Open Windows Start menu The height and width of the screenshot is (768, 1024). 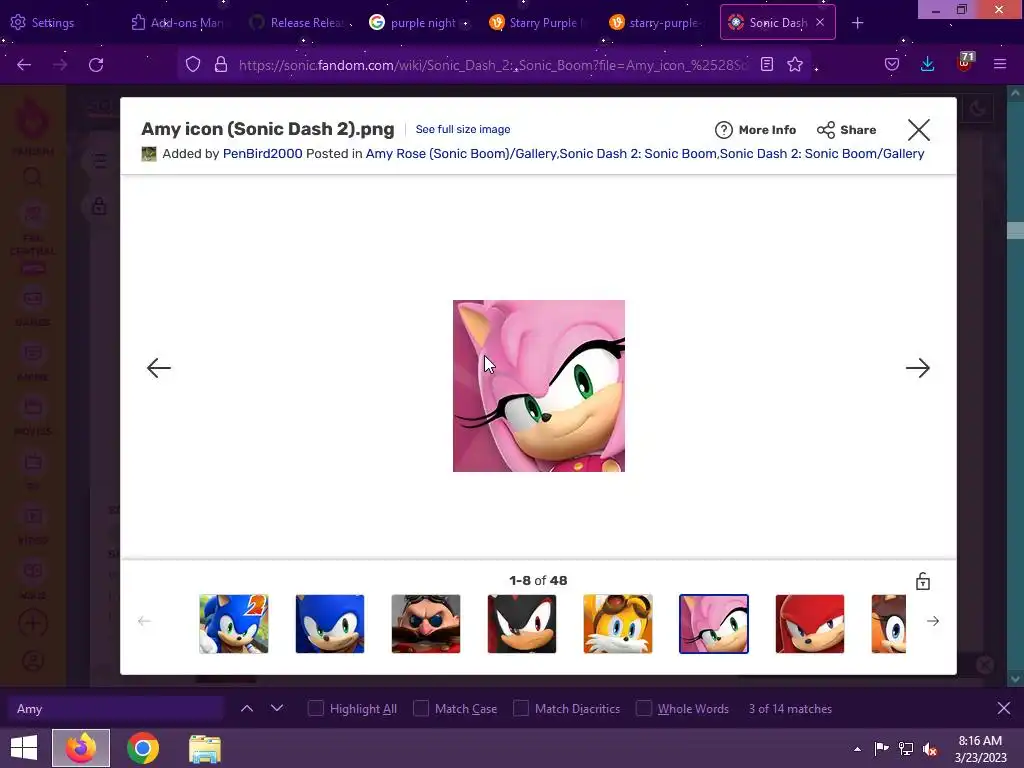(x=24, y=748)
